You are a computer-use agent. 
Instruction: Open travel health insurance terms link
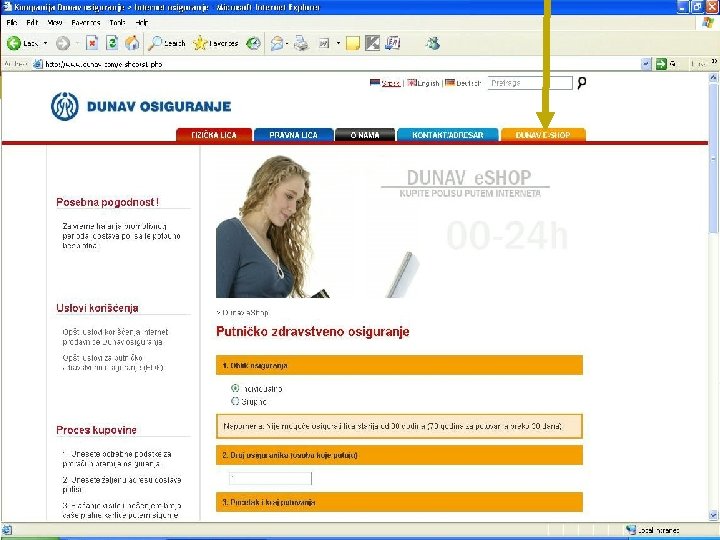113,363
